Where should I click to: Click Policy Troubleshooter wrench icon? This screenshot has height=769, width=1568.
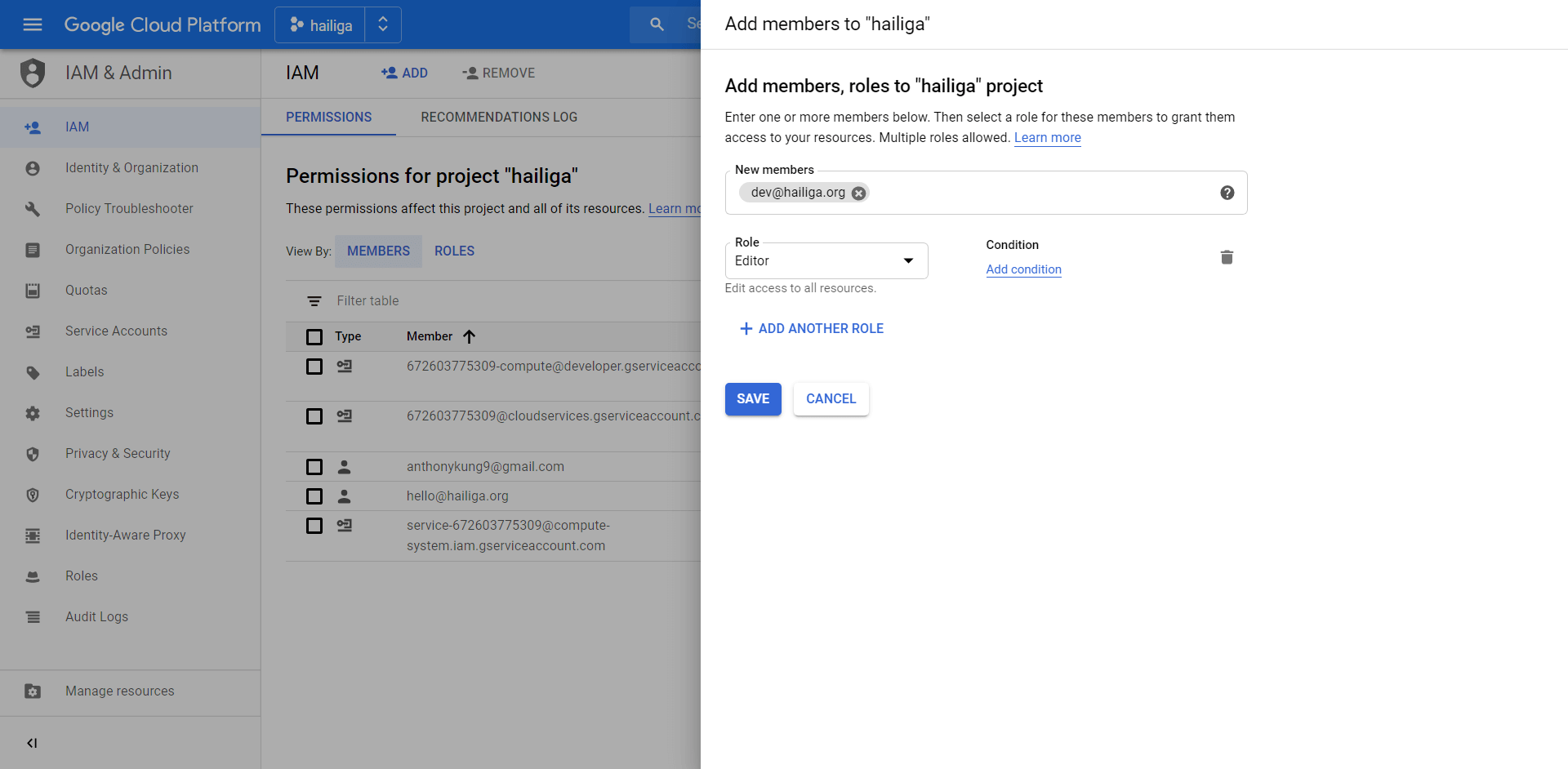tap(33, 209)
